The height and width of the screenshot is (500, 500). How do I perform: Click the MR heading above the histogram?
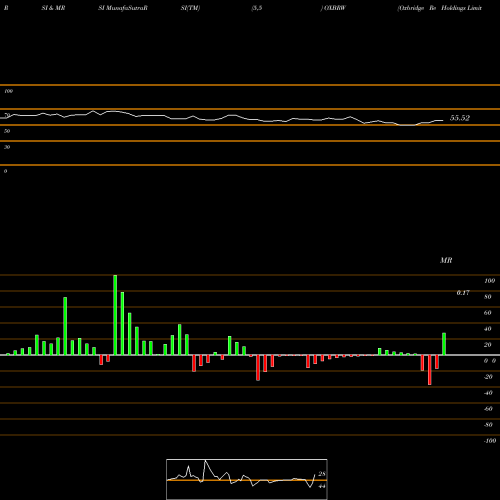[x=446, y=260]
